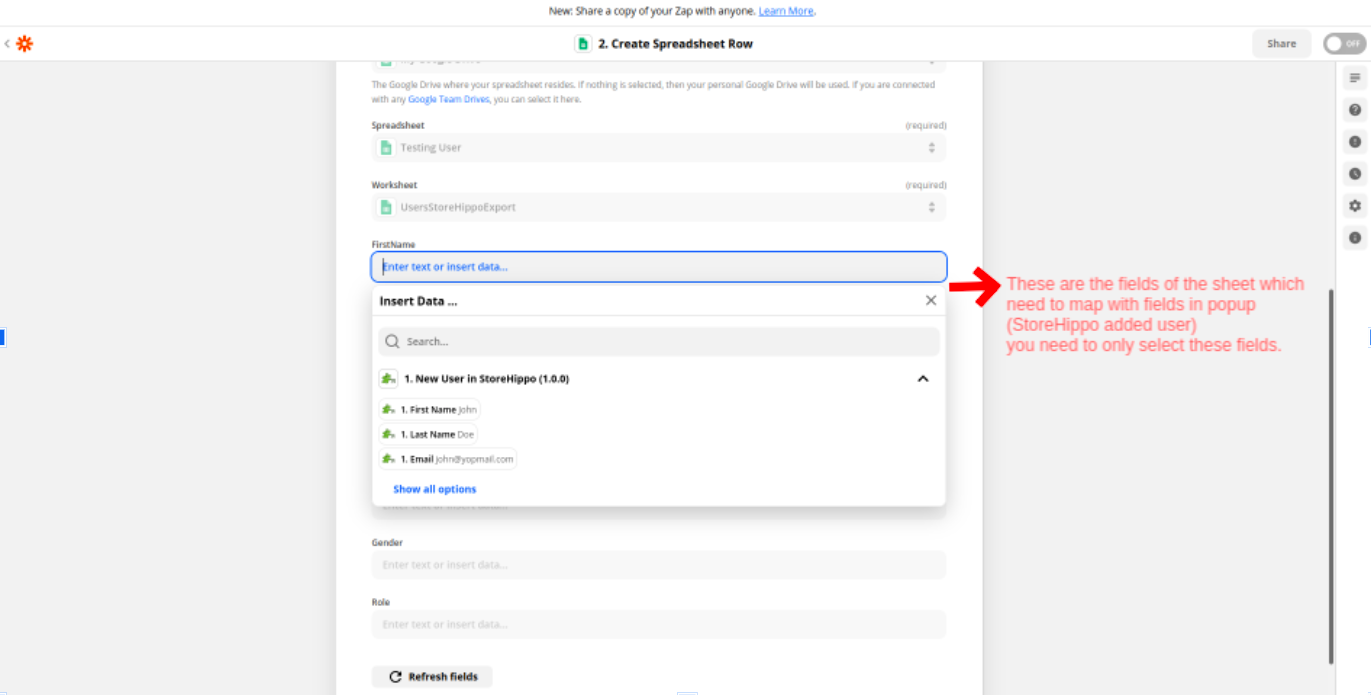This screenshot has height=695, width=1371.
Task: Open the Spreadsheet dropdown showing Testing User
Action: pyautogui.click(x=659, y=147)
